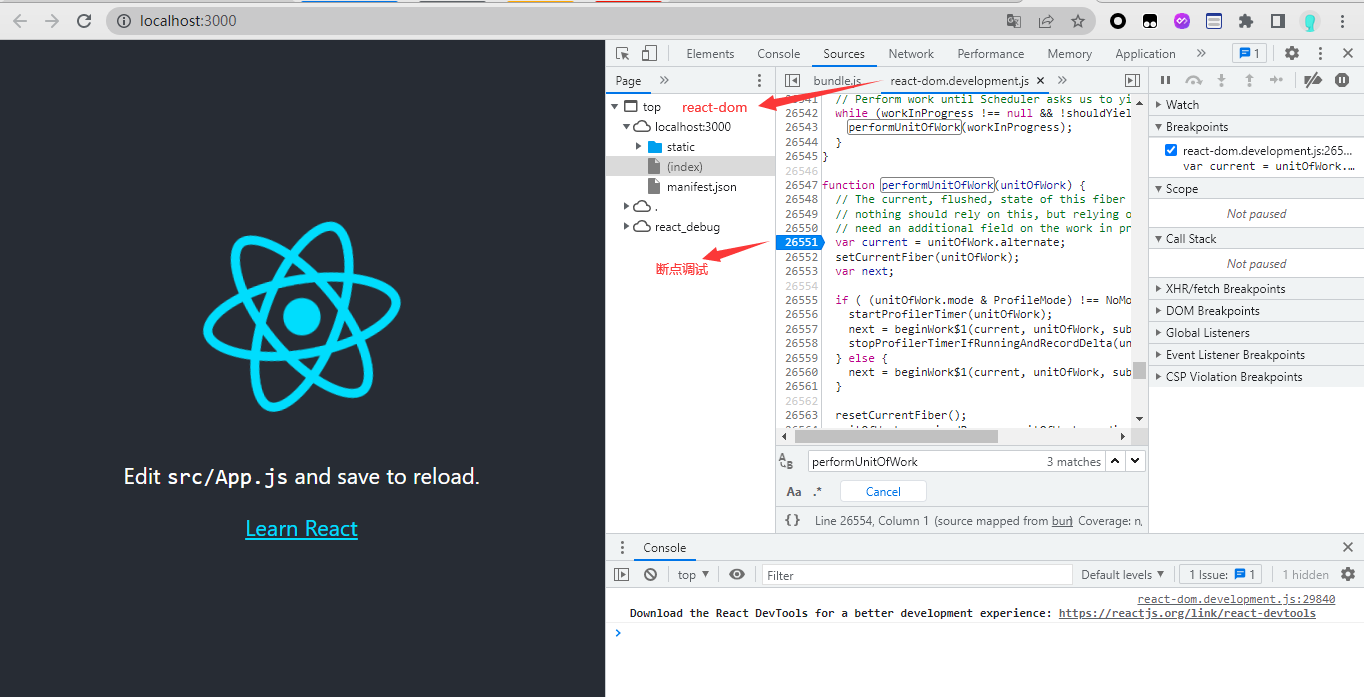1364x697 pixels.
Task: Bookmark this page with star icon
Action: (x=1077, y=20)
